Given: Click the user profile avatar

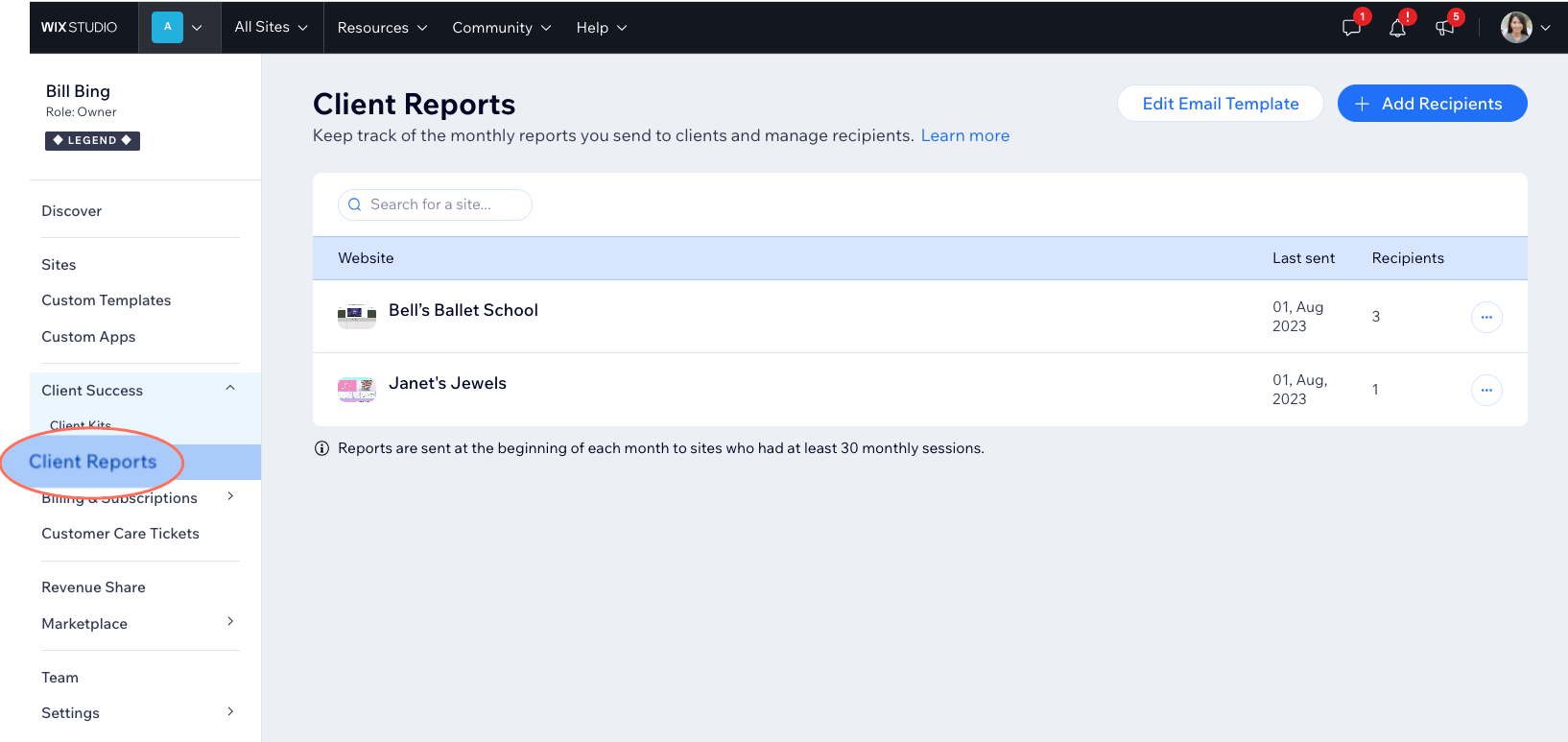Looking at the screenshot, I should (1516, 28).
